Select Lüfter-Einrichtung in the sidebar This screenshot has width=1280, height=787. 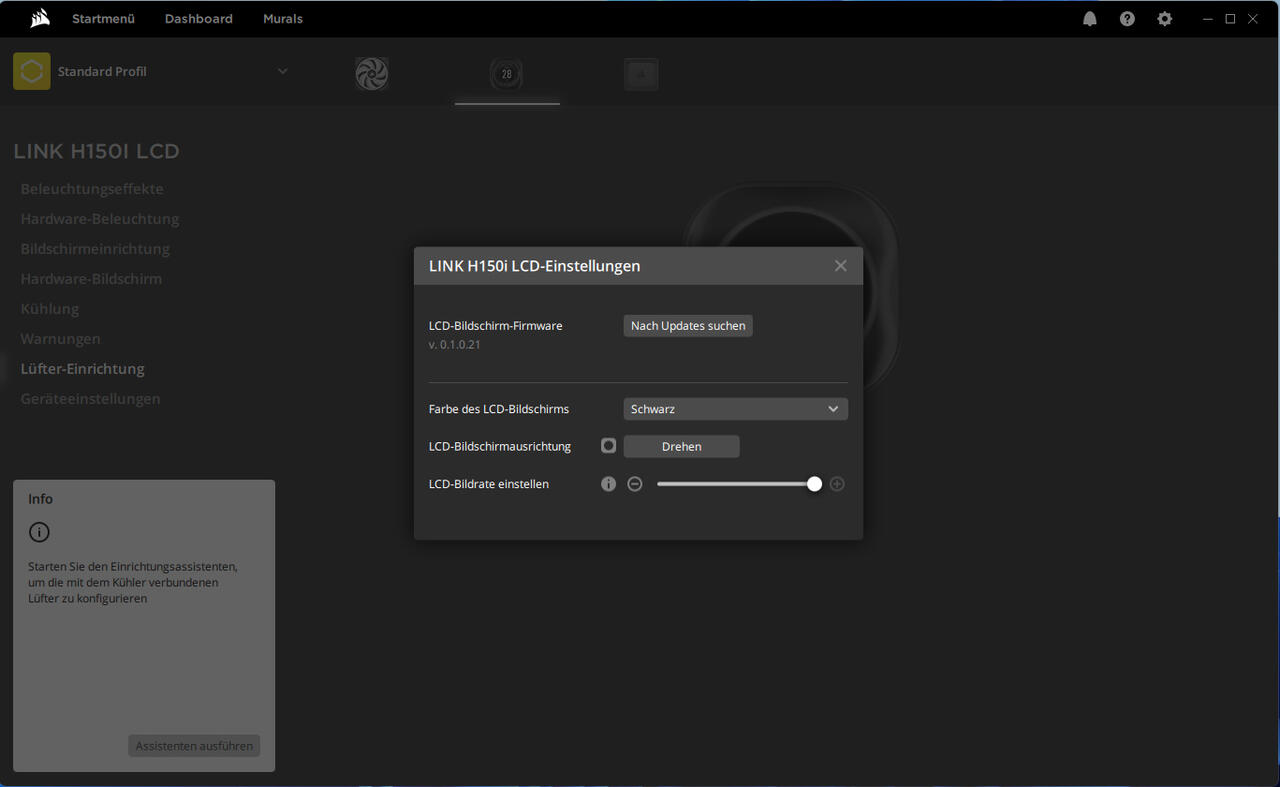click(x=83, y=369)
